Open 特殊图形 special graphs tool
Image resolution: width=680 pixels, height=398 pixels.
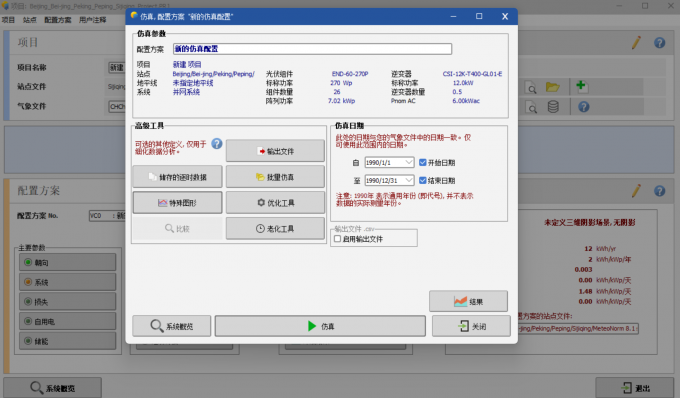click(177, 202)
